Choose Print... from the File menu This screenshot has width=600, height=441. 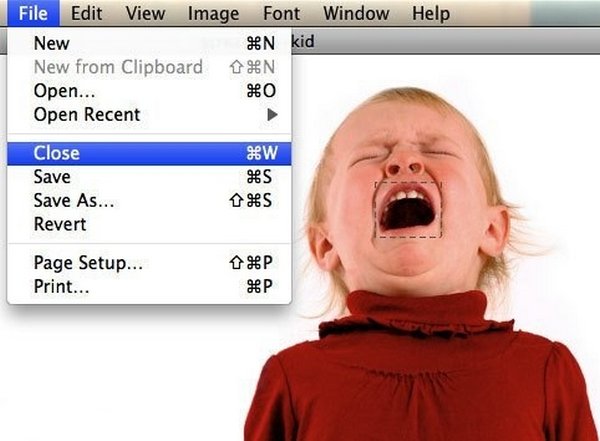click(149, 286)
